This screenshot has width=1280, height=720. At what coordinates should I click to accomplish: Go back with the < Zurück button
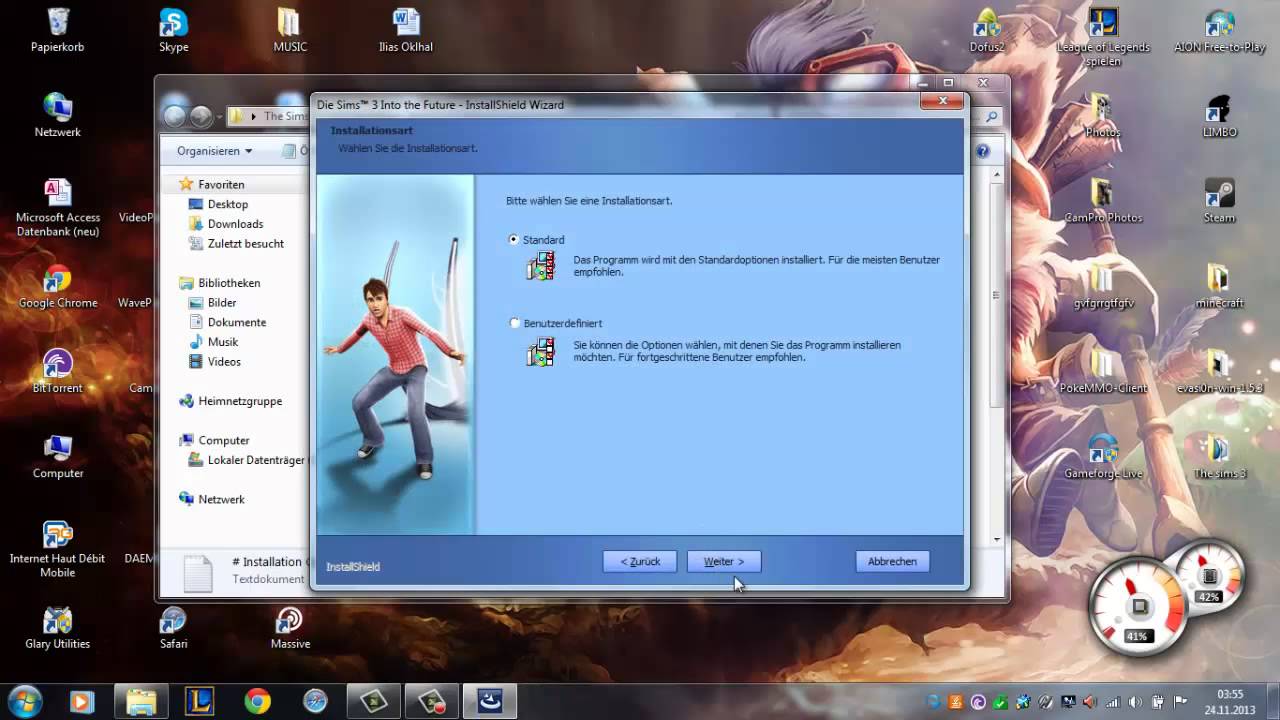[x=640, y=562]
